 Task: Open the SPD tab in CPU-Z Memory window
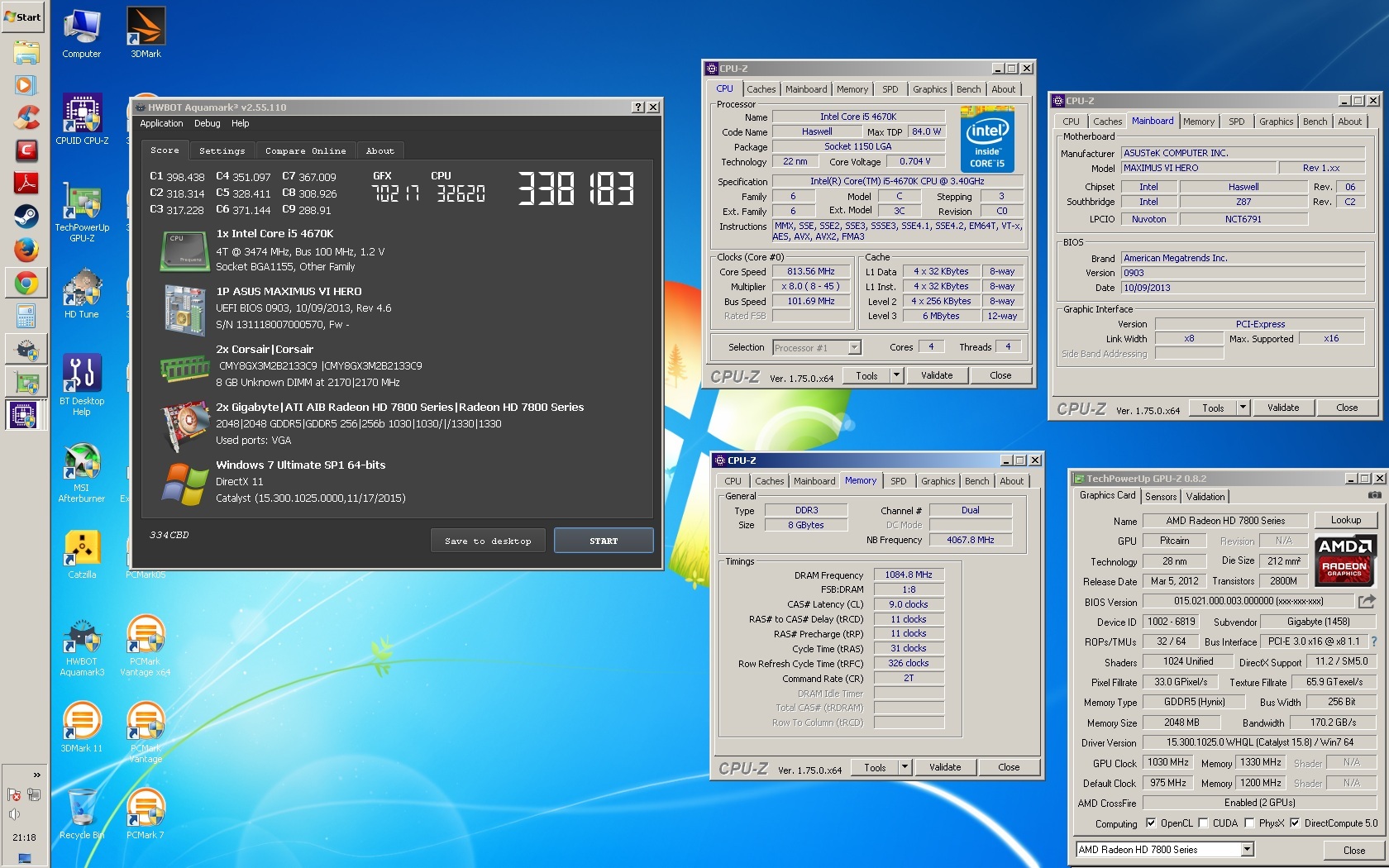pos(898,481)
